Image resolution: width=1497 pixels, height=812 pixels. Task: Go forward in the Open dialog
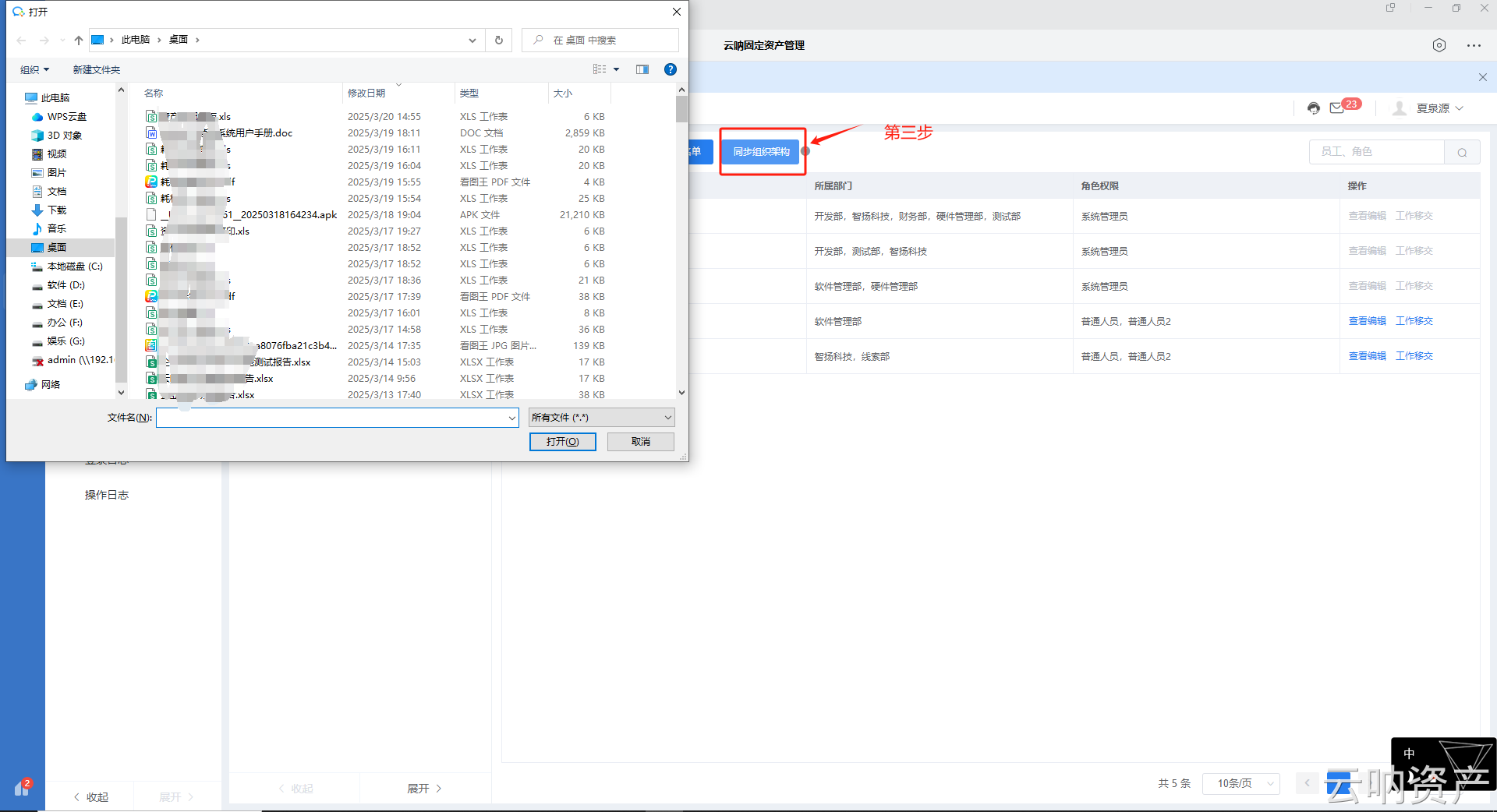[44, 41]
